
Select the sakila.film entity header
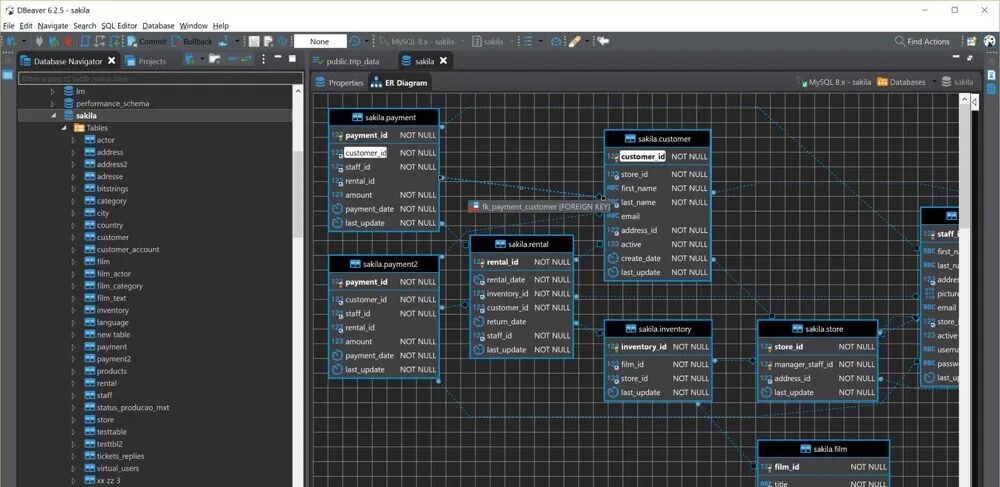[x=823, y=449]
